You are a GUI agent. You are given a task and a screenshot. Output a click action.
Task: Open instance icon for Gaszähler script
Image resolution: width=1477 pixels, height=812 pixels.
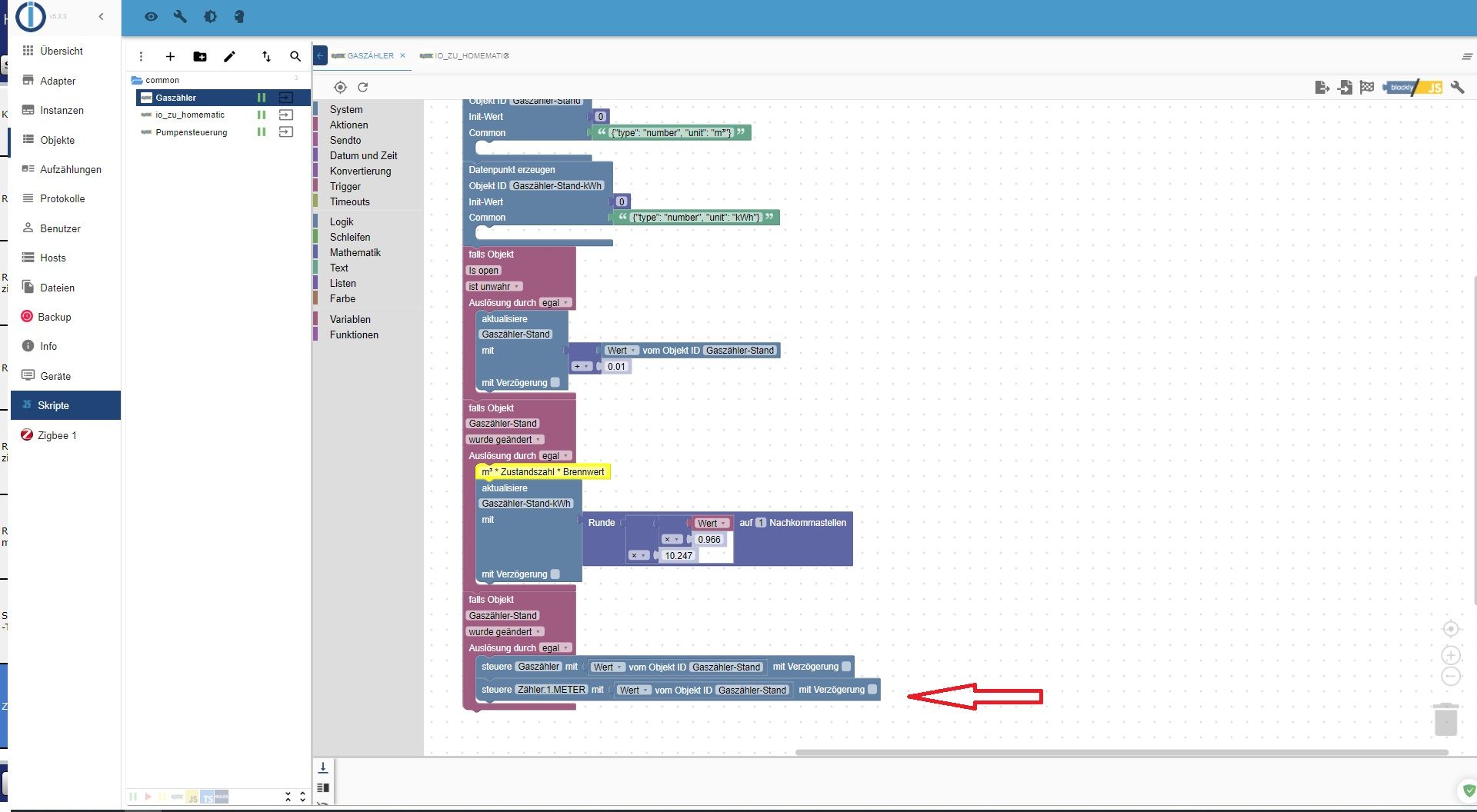(x=286, y=98)
